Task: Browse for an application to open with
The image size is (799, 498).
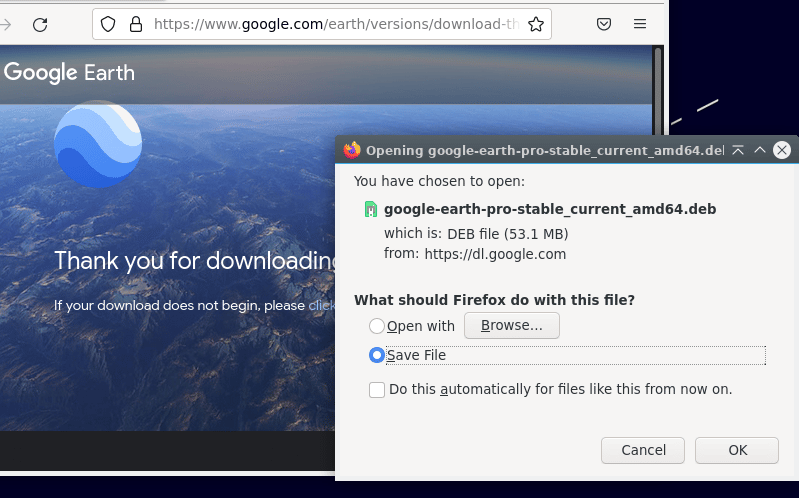Action: 512,325
